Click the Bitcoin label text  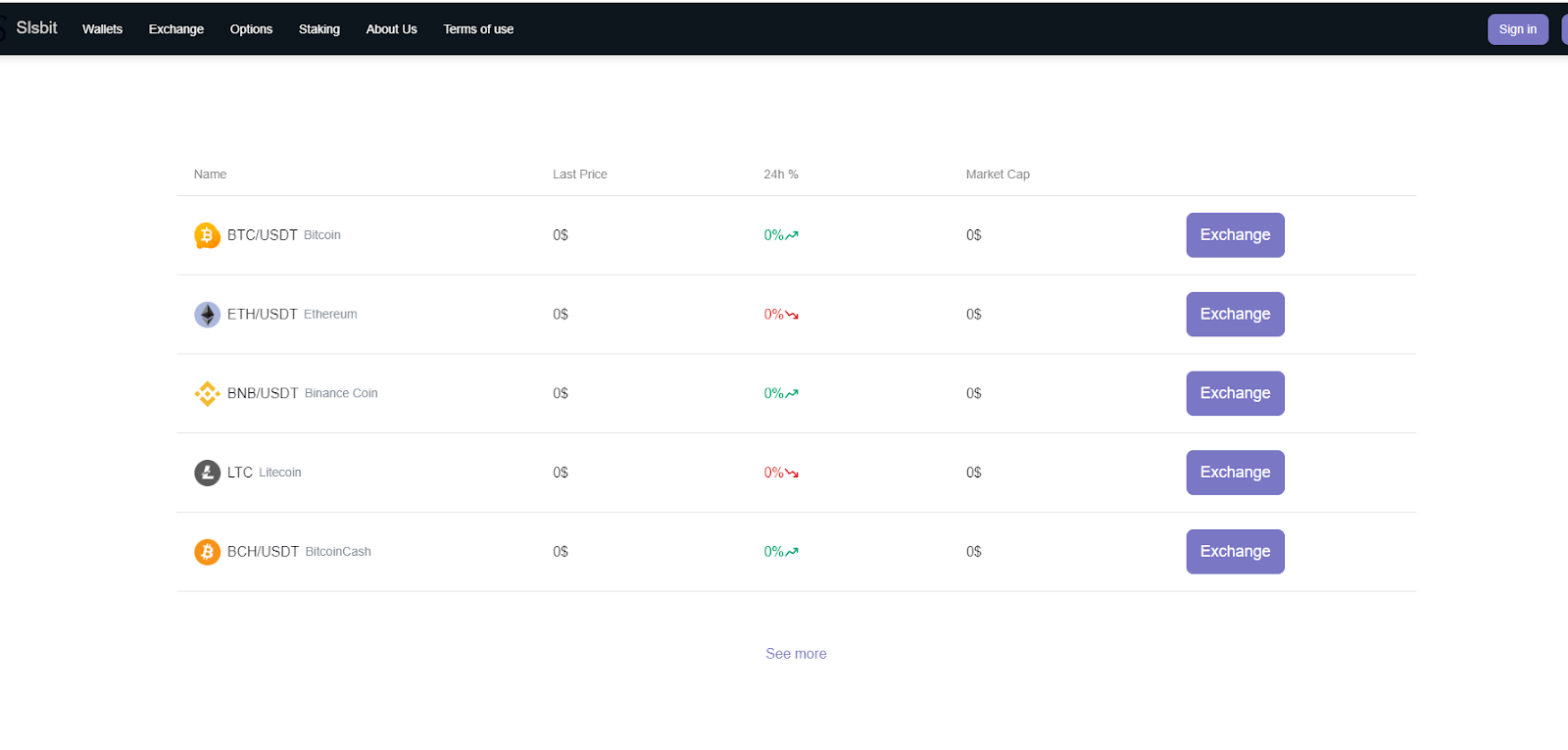(x=322, y=235)
